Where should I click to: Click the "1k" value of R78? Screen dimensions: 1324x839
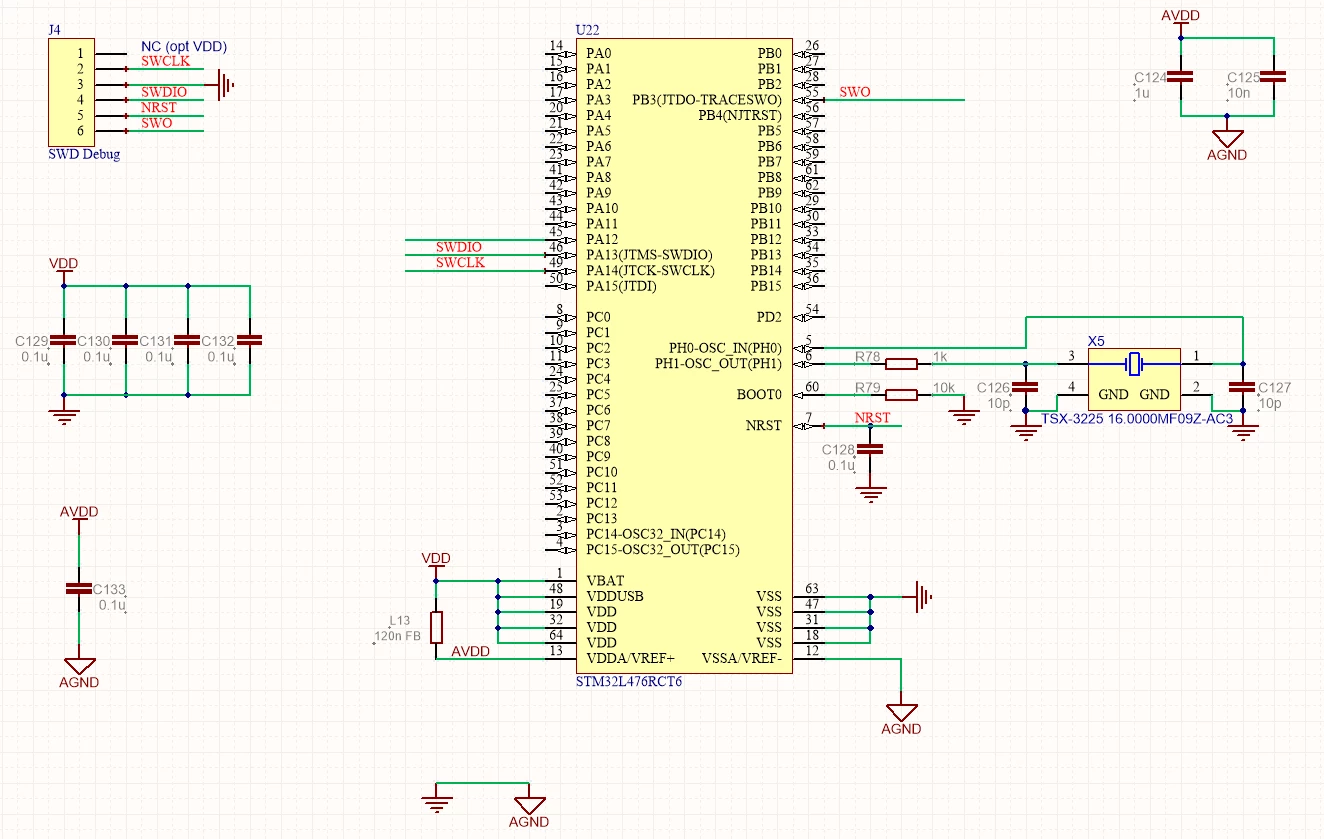pos(939,356)
